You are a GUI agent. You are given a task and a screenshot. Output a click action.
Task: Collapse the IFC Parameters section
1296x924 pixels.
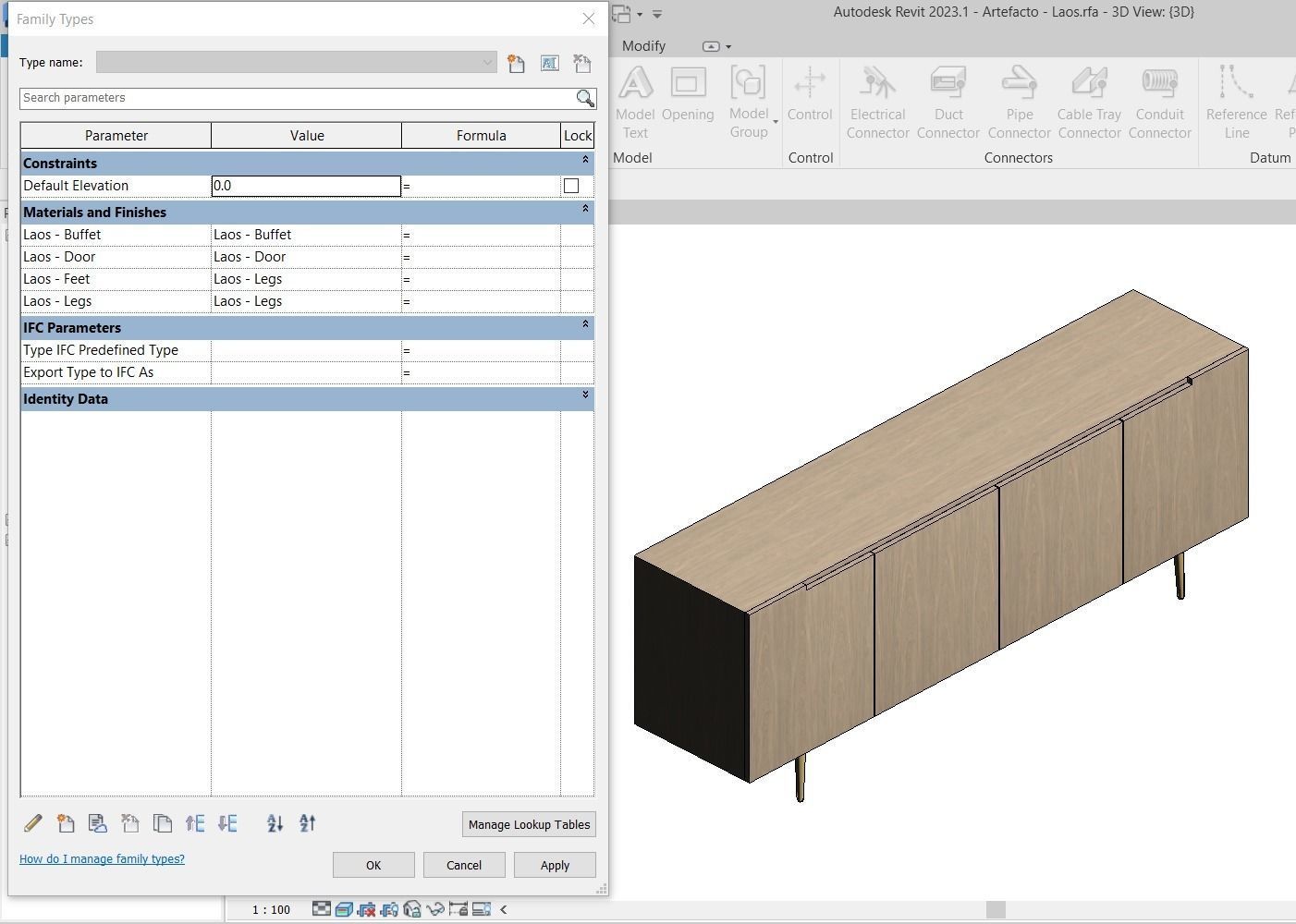click(x=585, y=325)
